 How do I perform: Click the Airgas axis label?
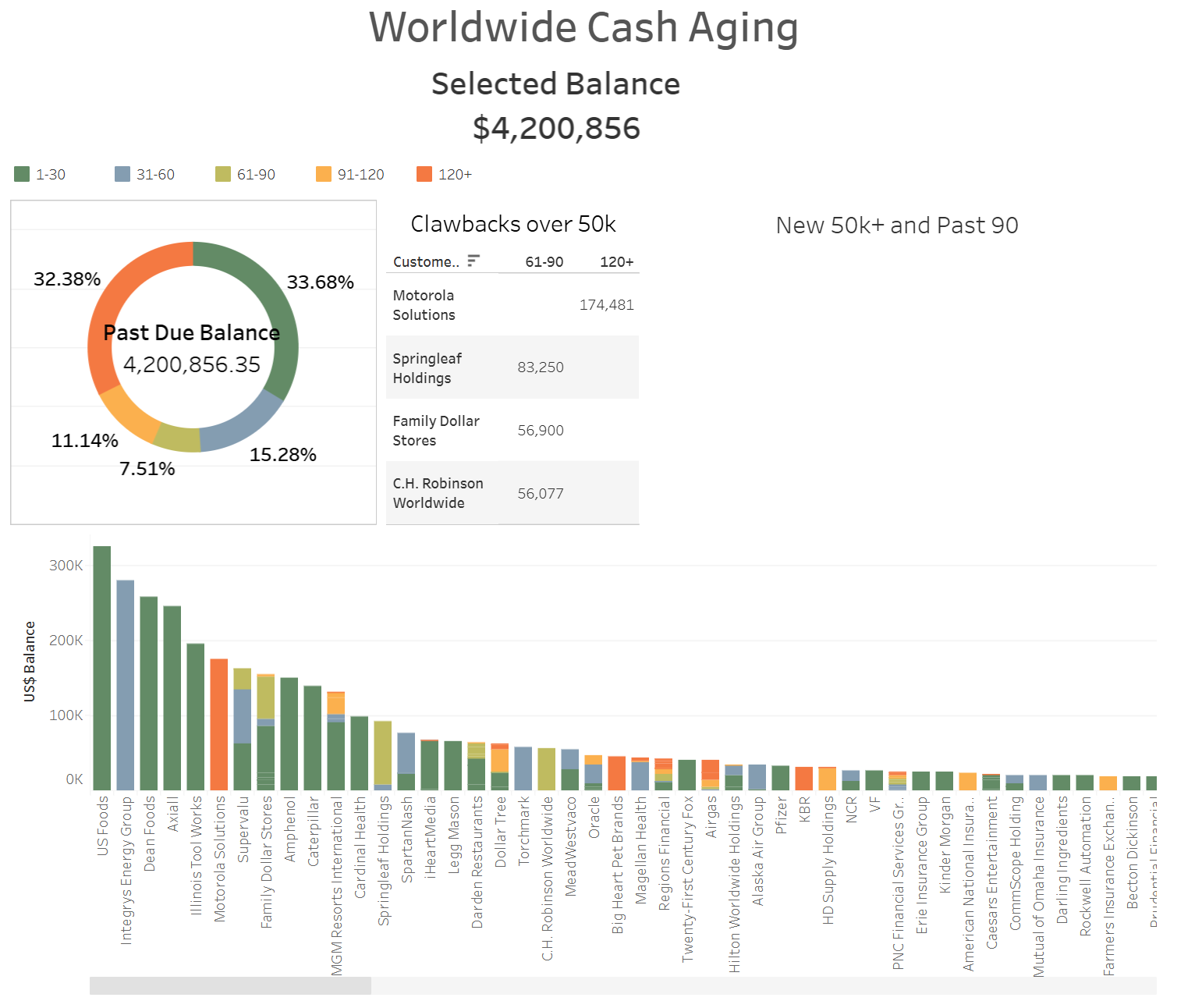point(711,817)
